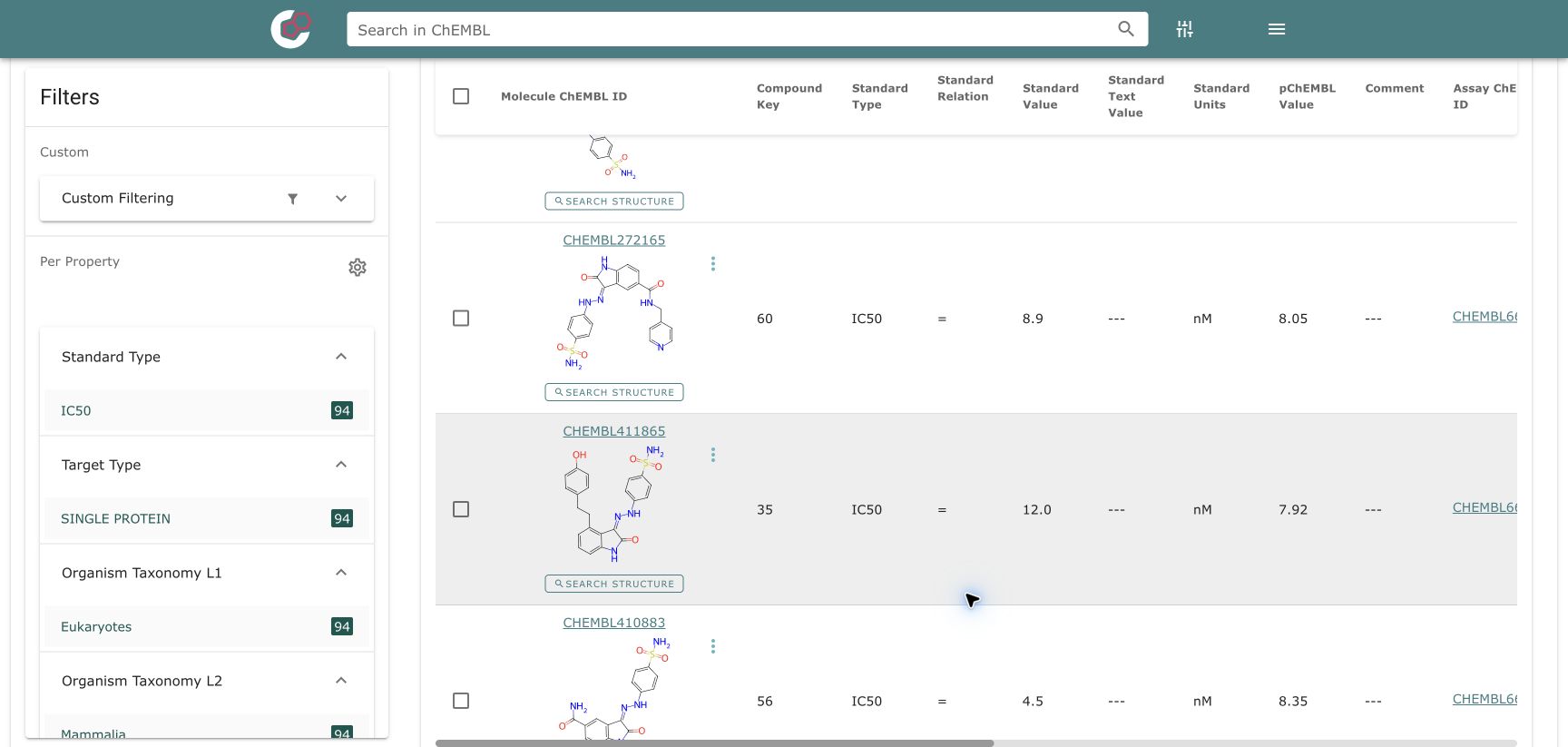Click the Standard Units column header
Viewport: 1568px width, 747px height.
(1221, 96)
